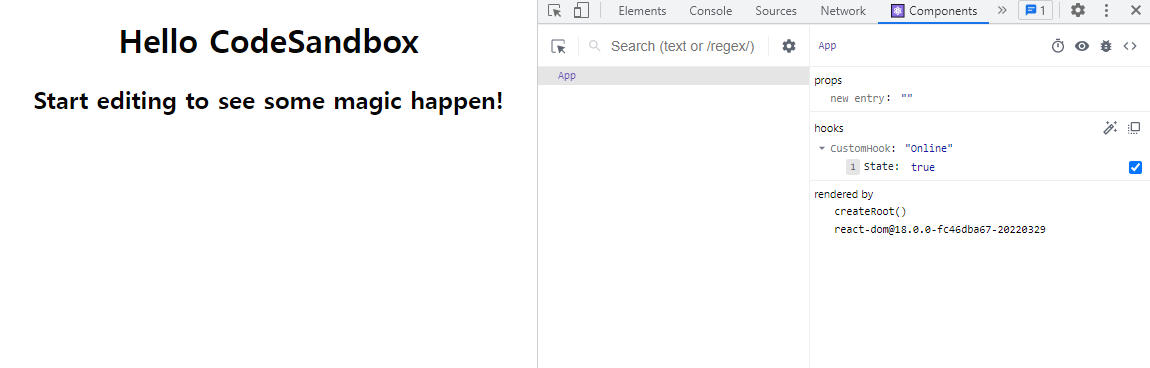Switch to the Console tab
Viewport: 1150px width, 368px height.
click(711, 11)
